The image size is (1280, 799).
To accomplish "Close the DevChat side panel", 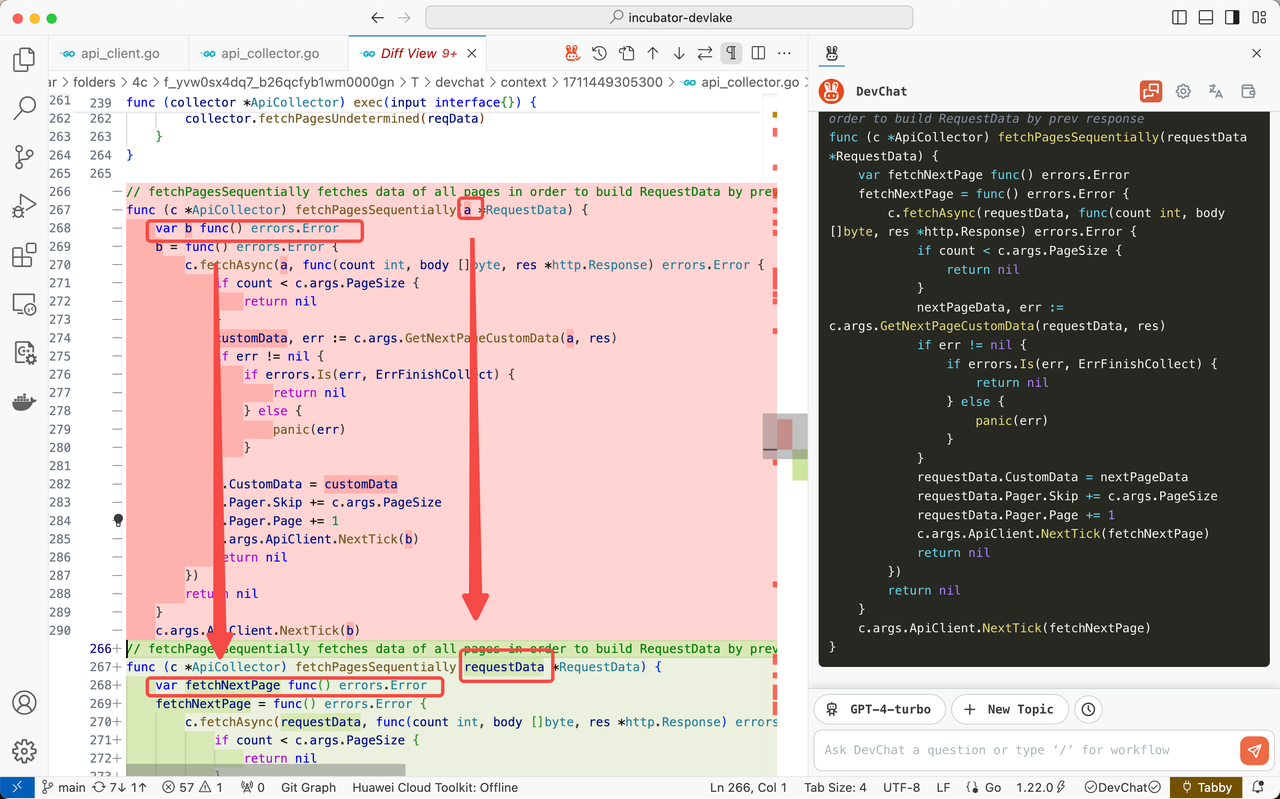I will pos(1257,54).
